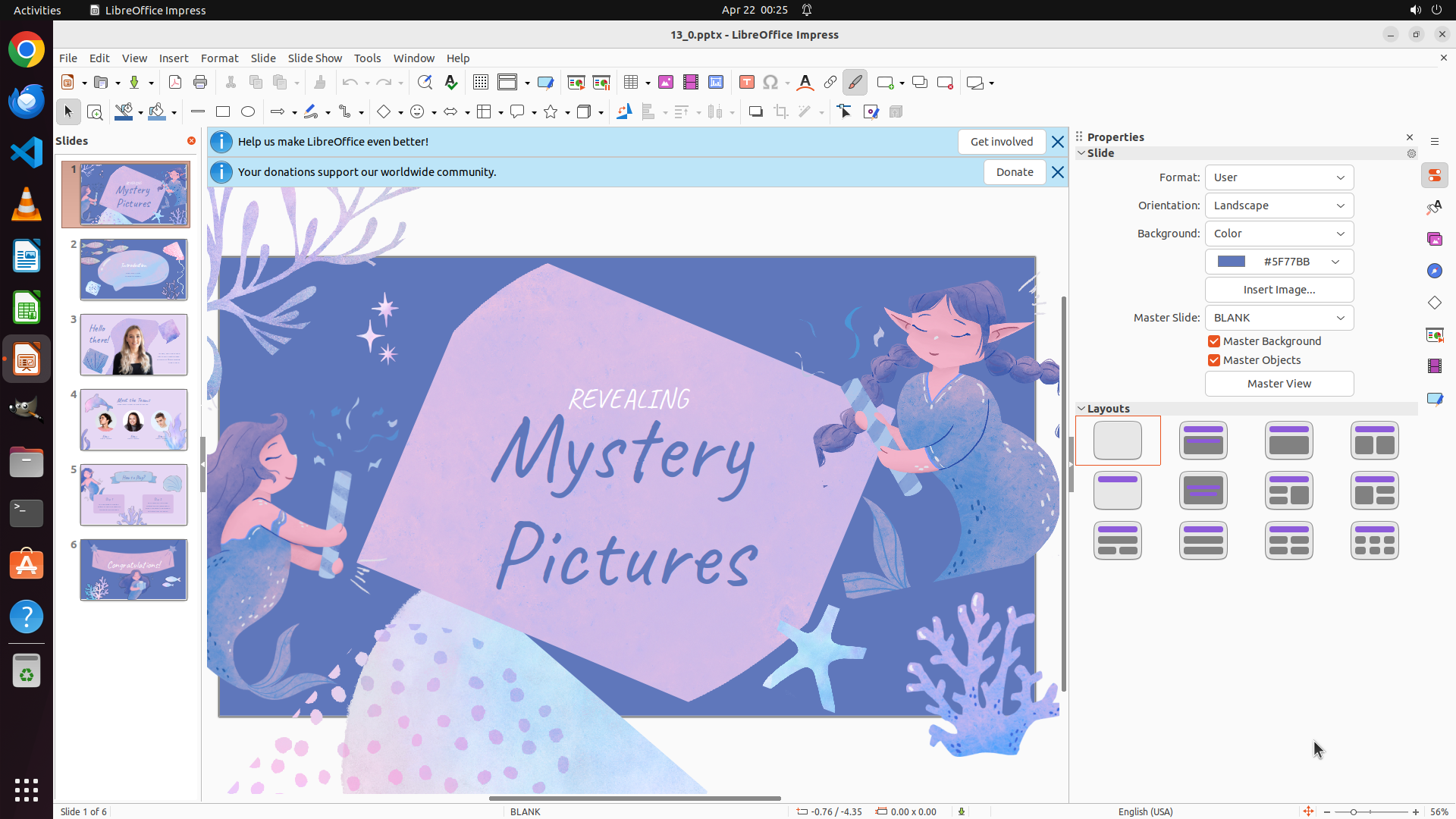Insert a text box from the toolbar
The image size is (1456, 819).
[746, 83]
